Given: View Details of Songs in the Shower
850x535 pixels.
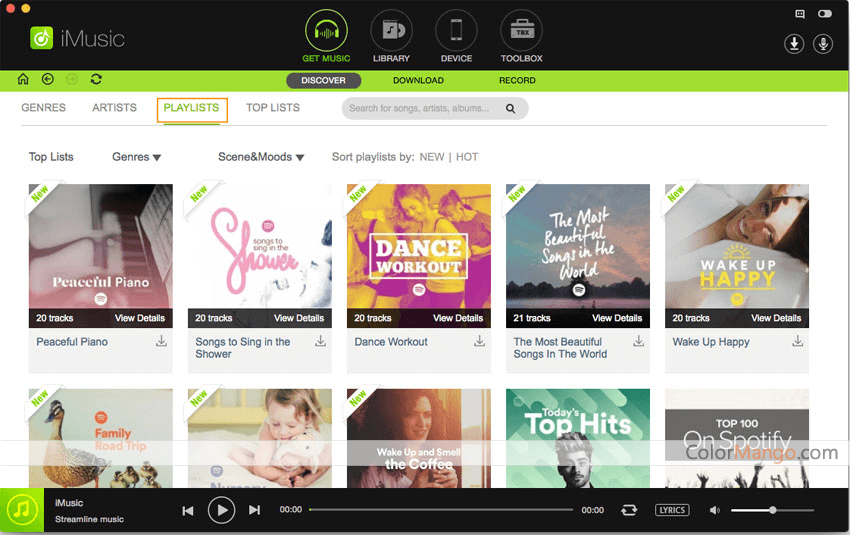Looking at the screenshot, I should [x=299, y=318].
